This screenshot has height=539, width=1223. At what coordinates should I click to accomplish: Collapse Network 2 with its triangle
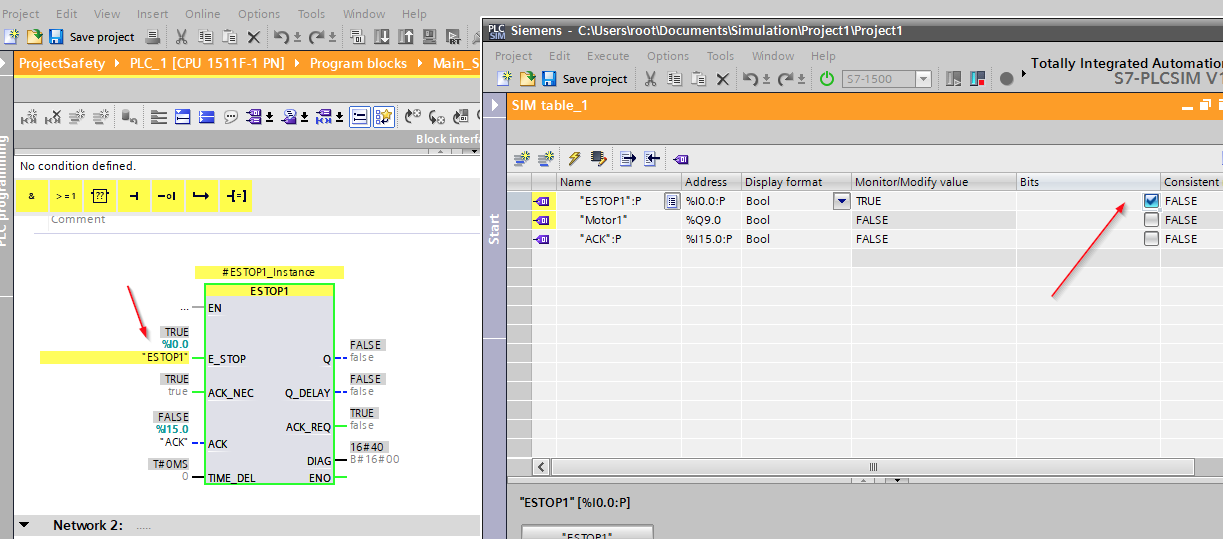pos(24,525)
